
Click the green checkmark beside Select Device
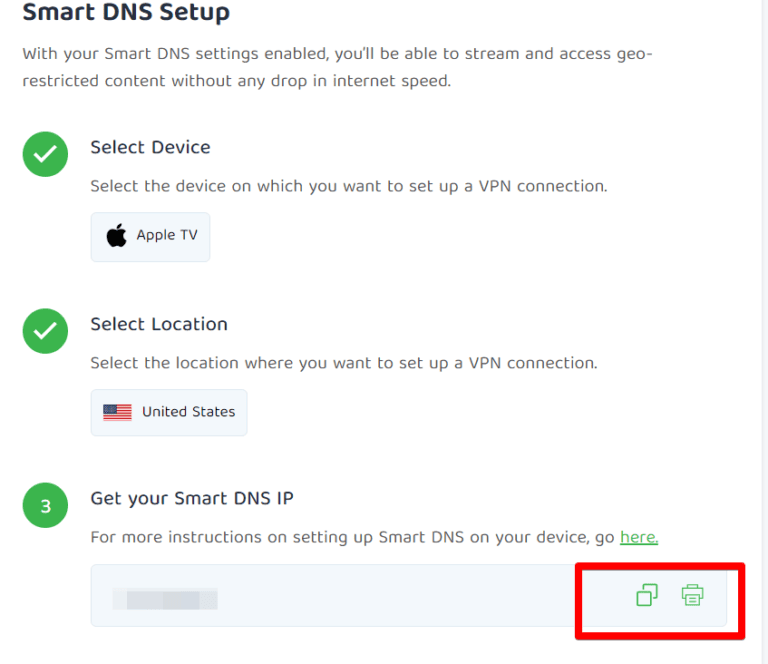tap(45, 154)
